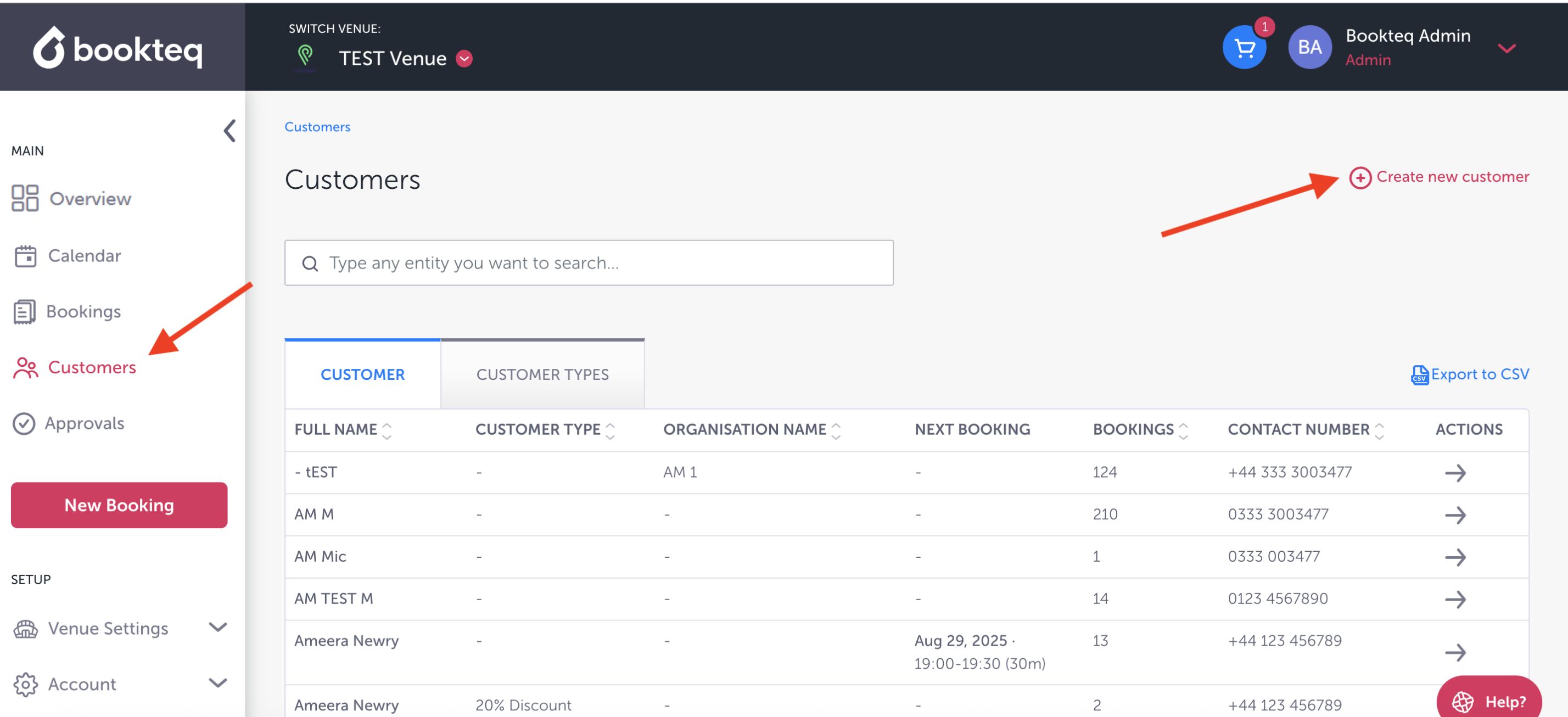This screenshot has height=717, width=1568.
Task: Open Bookteq Admin user menu chevron
Action: click(1507, 48)
